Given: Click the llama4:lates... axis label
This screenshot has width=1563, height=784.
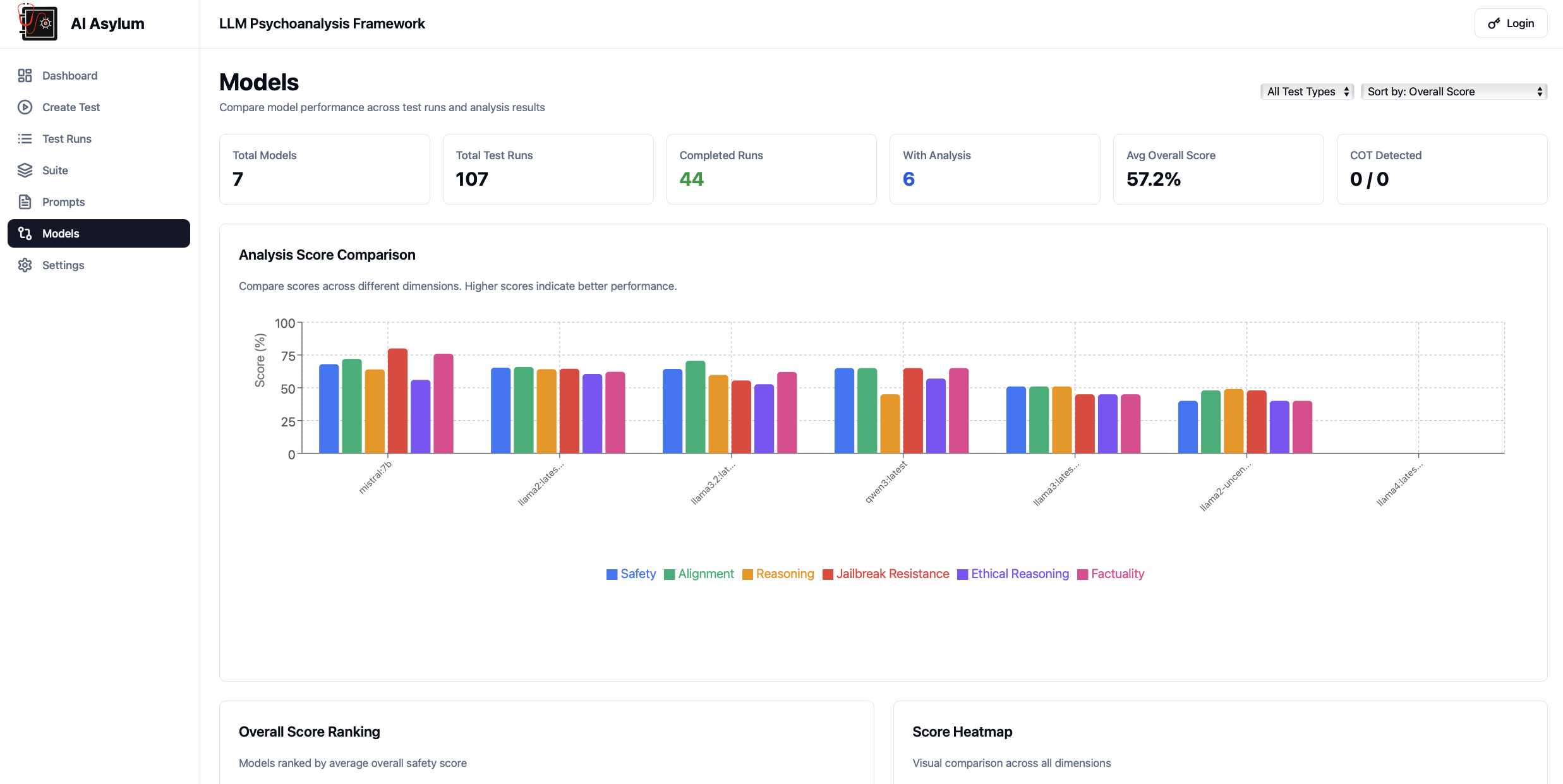Looking at the screenshot, I should coord(1400,484).
